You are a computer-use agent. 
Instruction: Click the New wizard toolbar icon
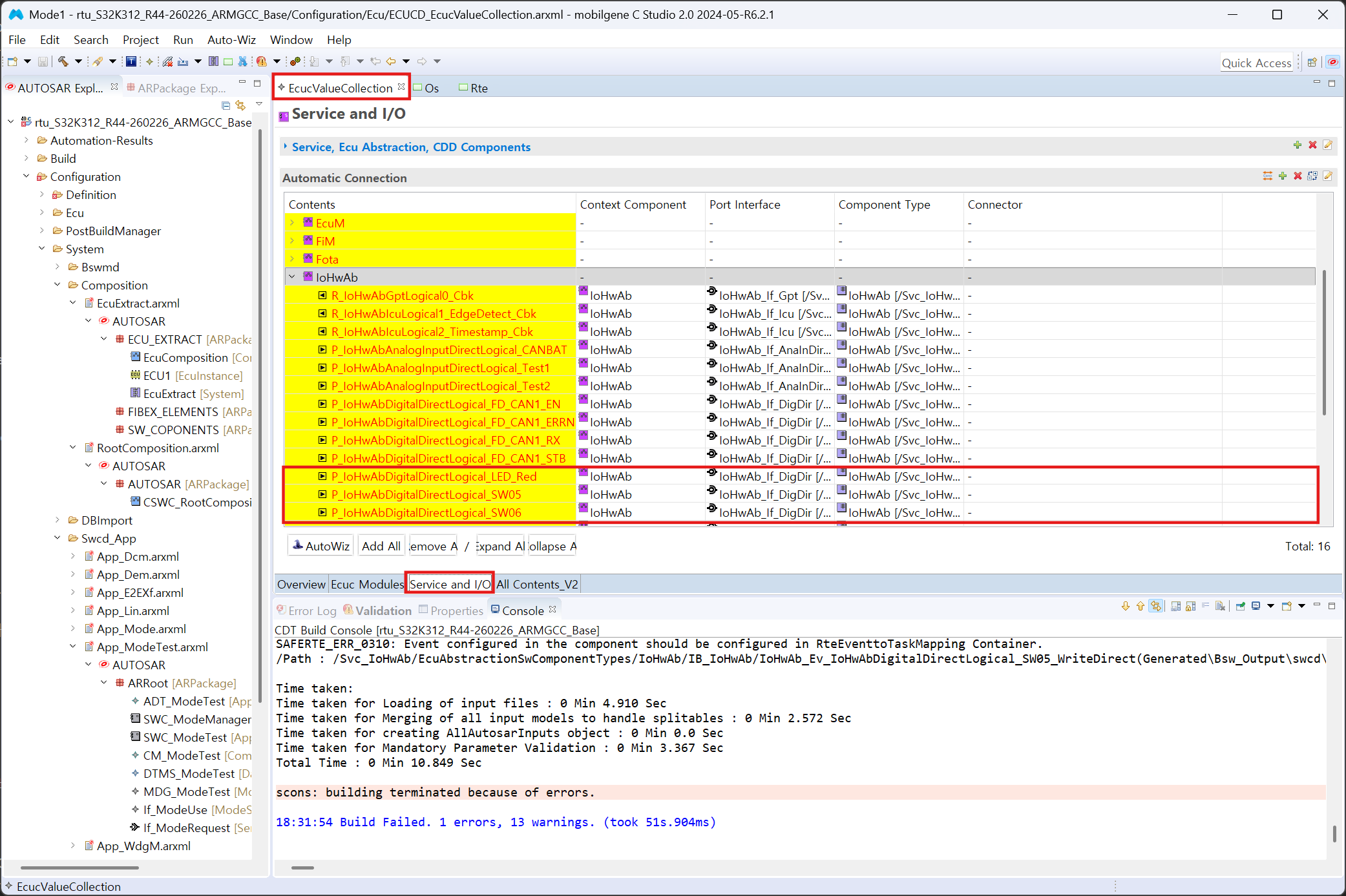point(12,61)
